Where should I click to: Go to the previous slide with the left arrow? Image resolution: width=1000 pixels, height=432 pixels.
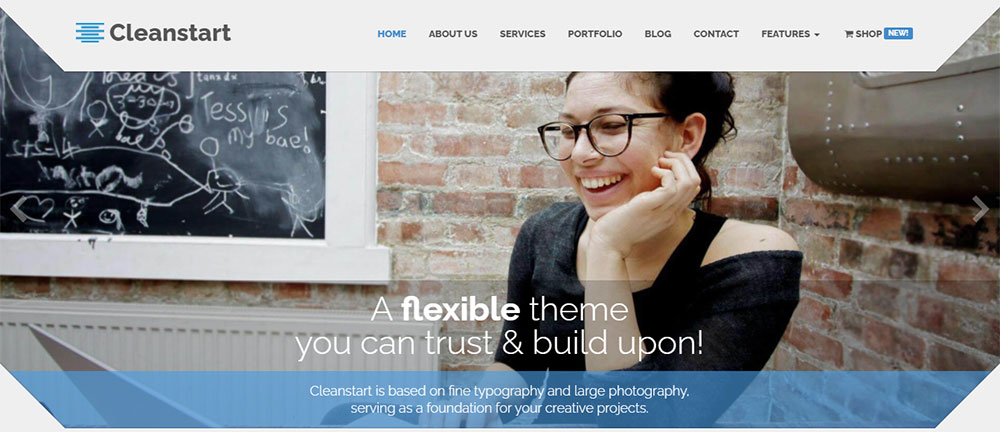coord(19,209)
